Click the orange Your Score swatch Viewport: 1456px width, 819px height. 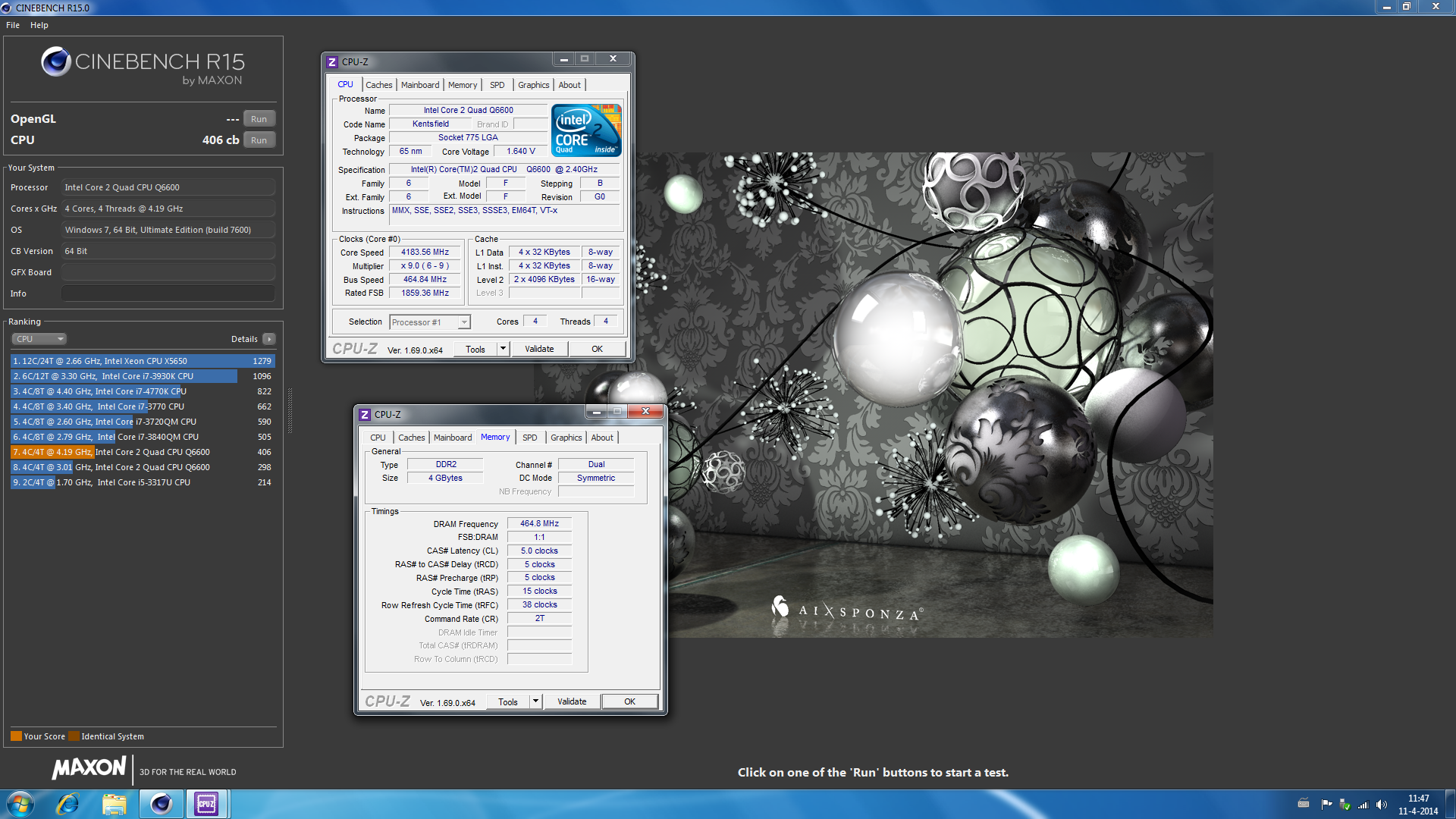click(x=16, y=736)
